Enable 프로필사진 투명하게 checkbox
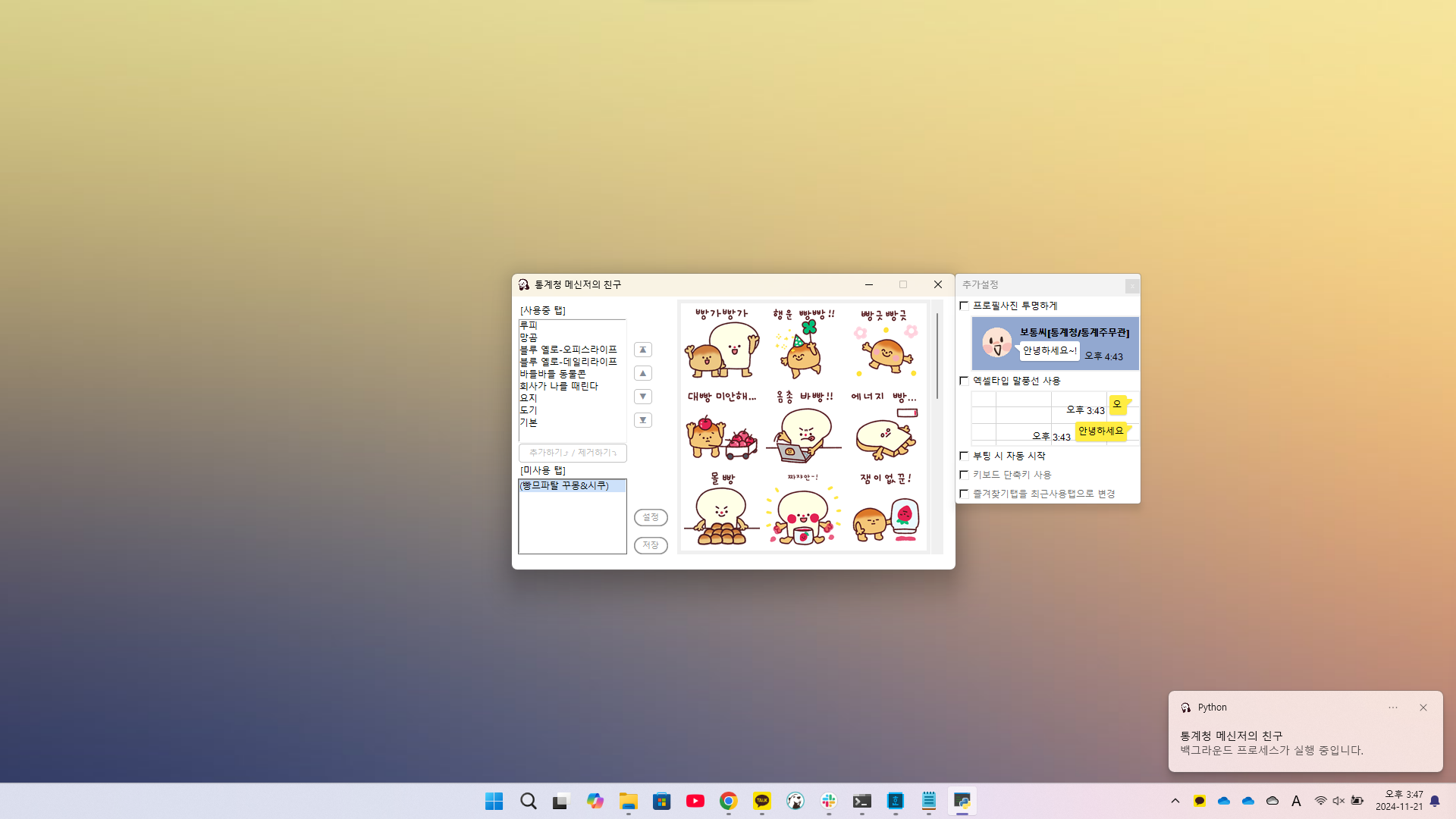 pos(964,306)
